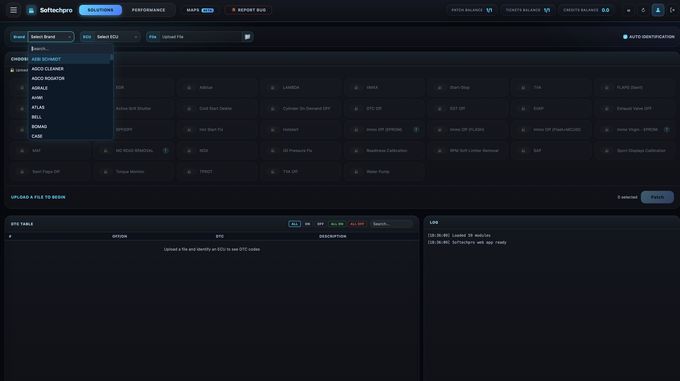Viewport: 680px width, 381px height.
Task: Choose BELL from brand list
Action: click(x=69, y=117)
